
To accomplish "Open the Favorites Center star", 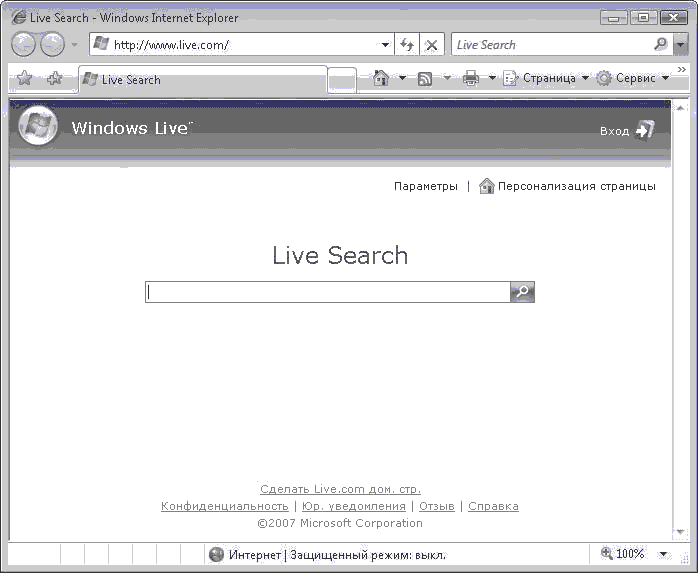I will (24, 78).
